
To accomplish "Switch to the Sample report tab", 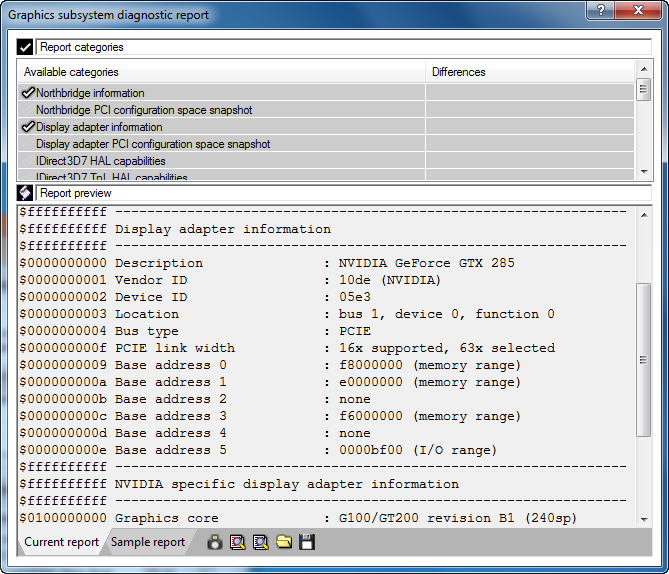I will (x=148, y=542).
